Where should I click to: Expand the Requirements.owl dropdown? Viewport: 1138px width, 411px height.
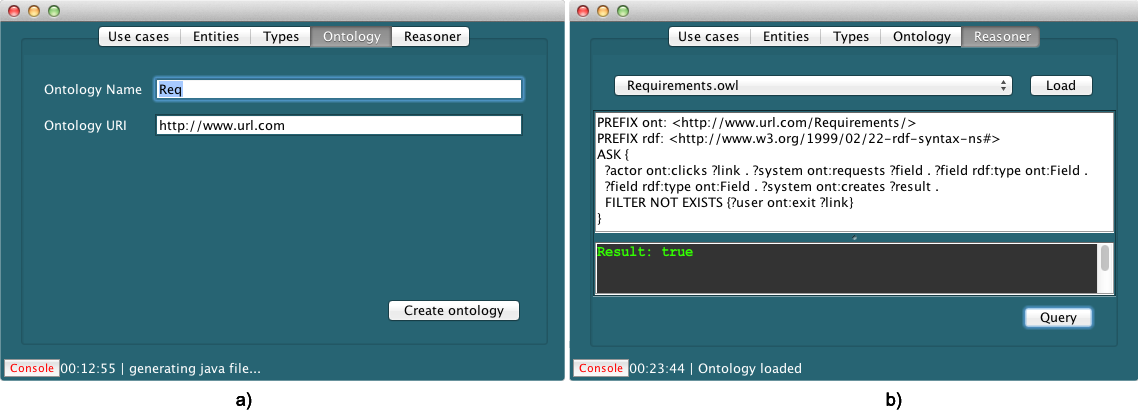click(x=812, y=86)
